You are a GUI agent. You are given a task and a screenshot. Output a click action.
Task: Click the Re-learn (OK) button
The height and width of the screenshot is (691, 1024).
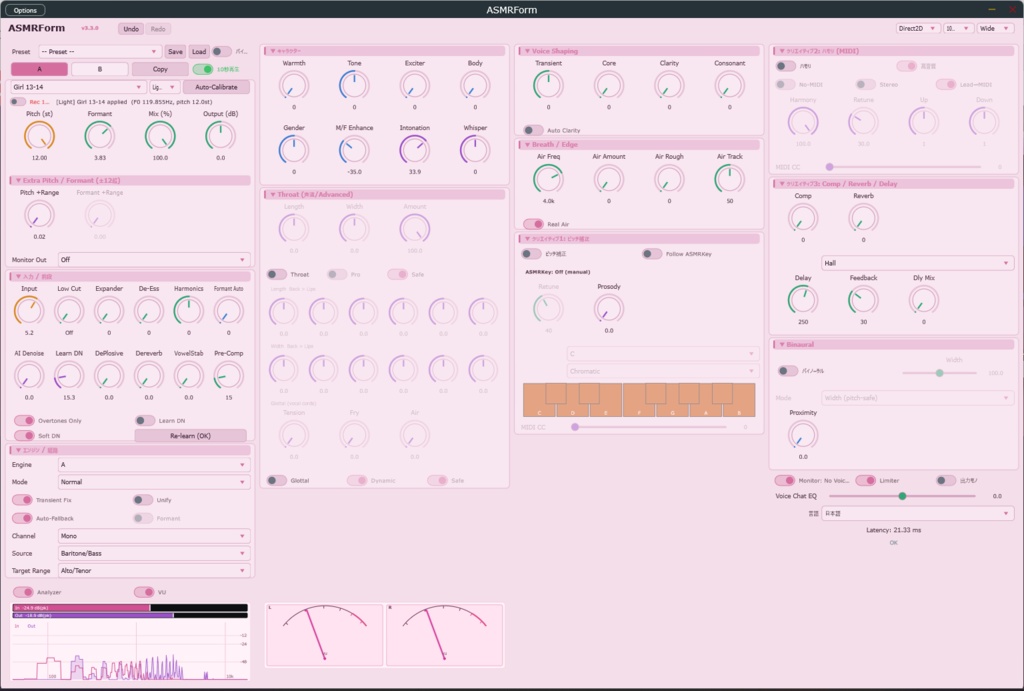pos(190,436)
